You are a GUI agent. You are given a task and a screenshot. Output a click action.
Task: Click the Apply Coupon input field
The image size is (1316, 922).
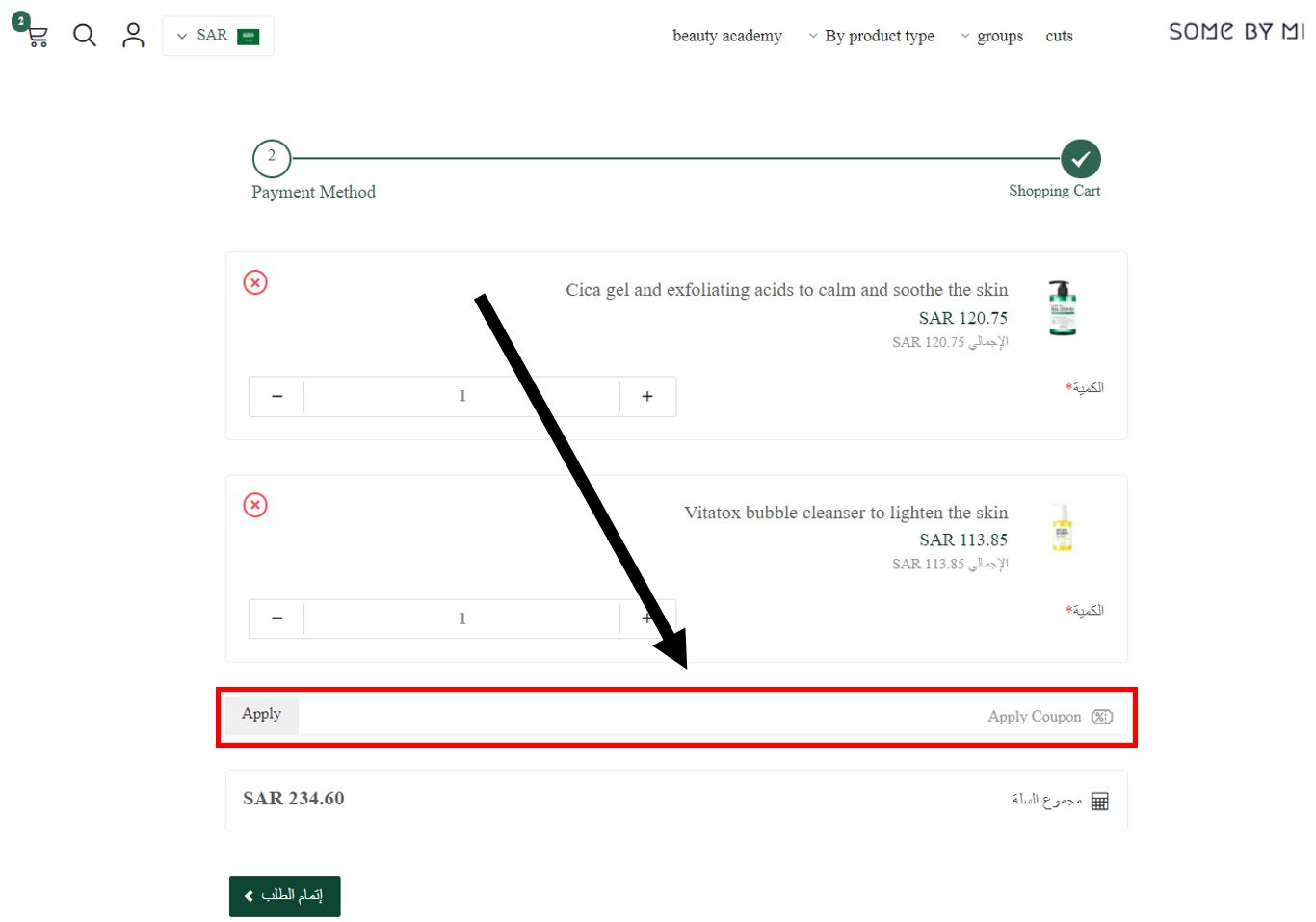(713, 716)
